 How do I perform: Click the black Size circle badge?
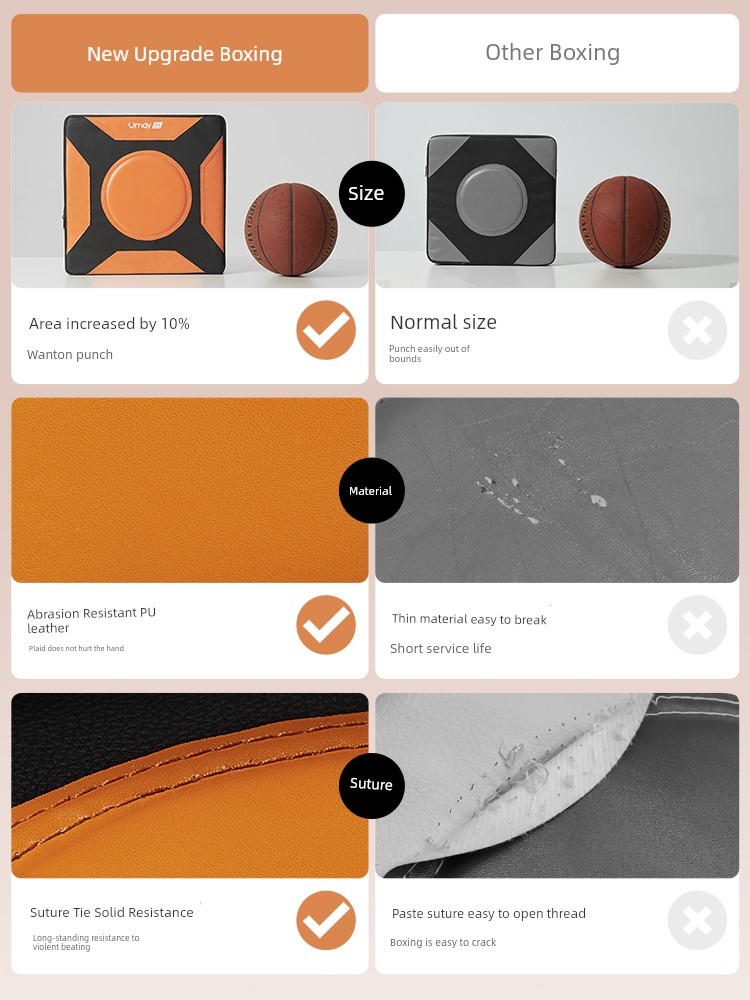(x=371, y=194)
